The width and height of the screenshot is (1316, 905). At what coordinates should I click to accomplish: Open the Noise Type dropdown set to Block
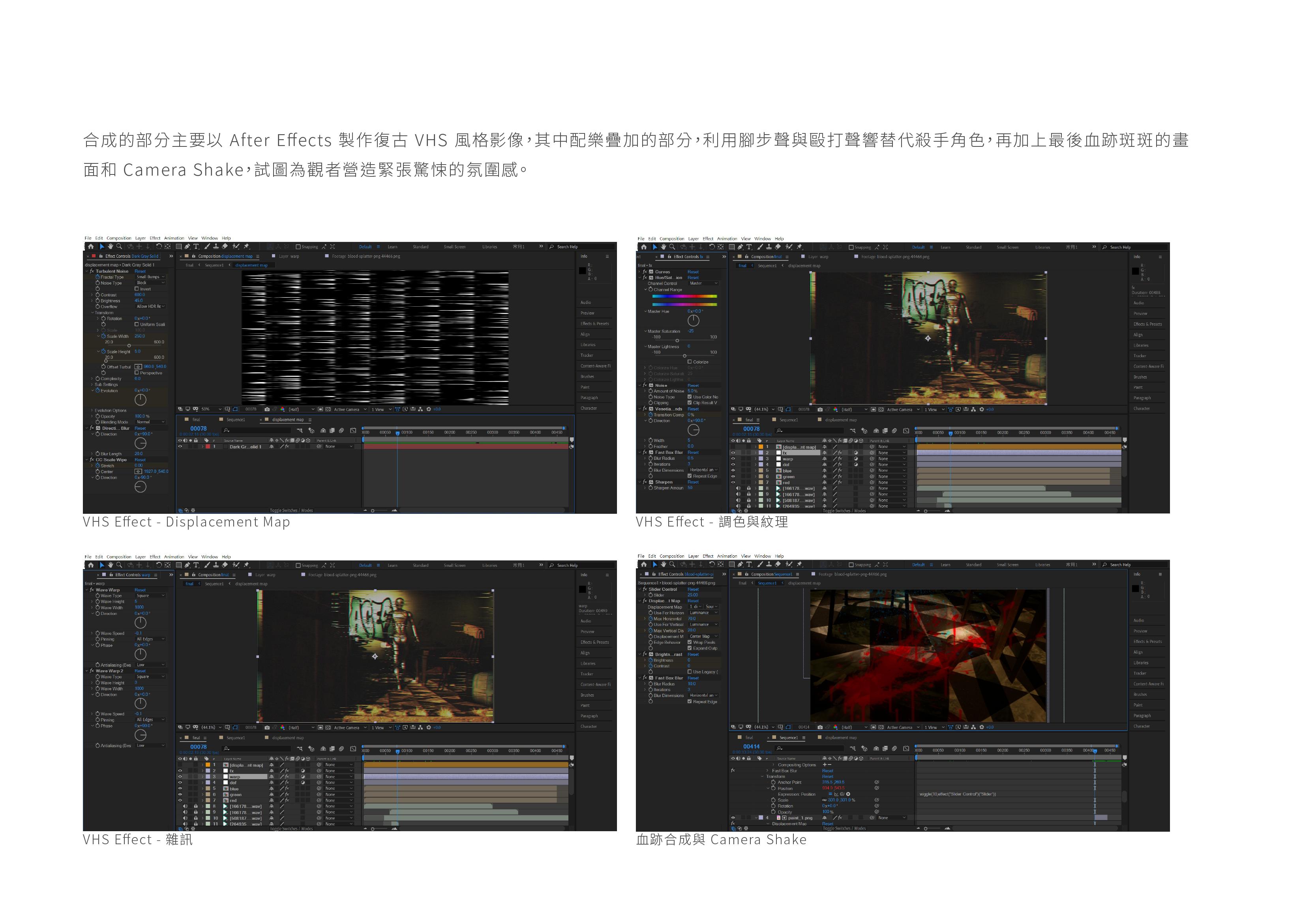150,283
